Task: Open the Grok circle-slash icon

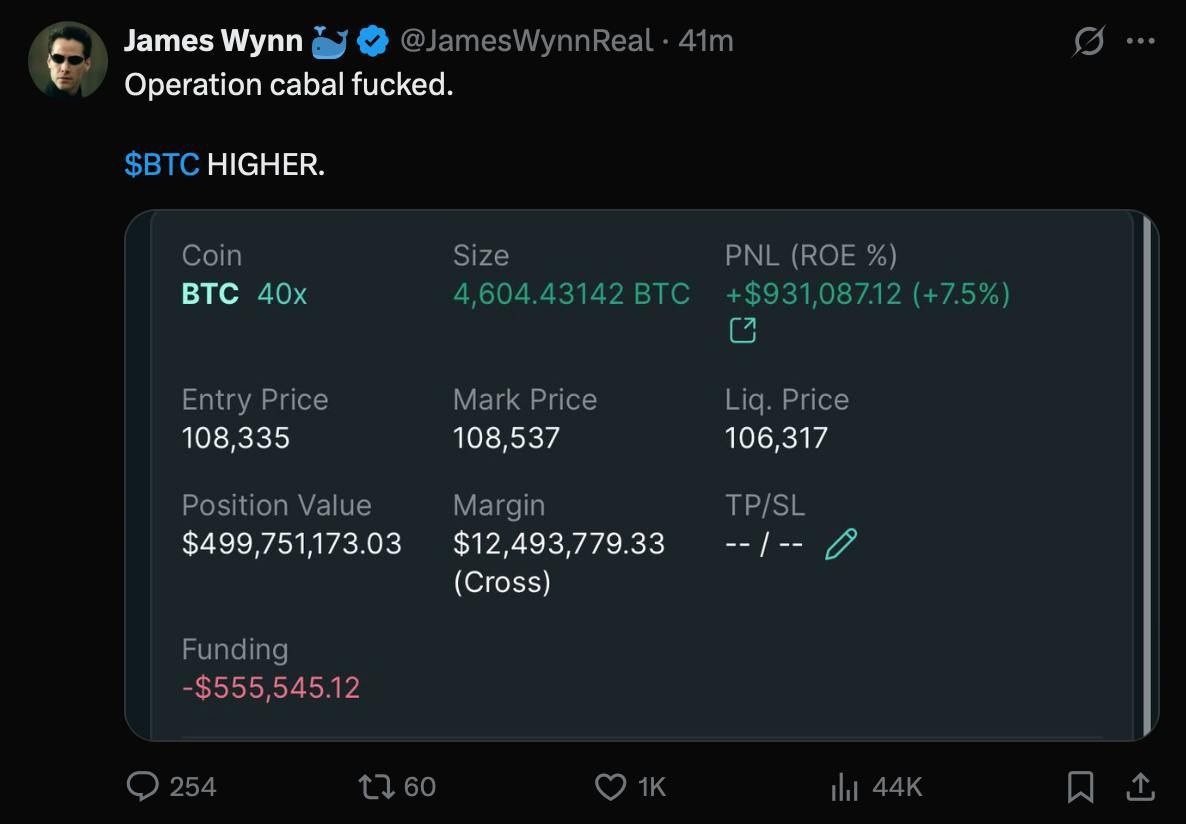Action: 1088,42
